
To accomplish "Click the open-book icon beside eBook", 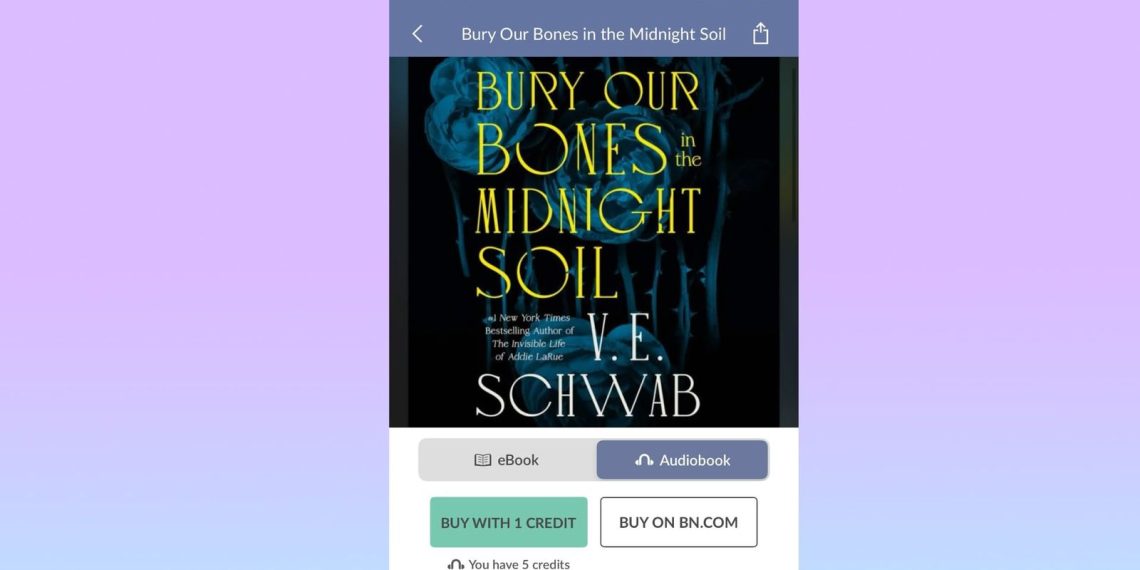I will (483, 460).
